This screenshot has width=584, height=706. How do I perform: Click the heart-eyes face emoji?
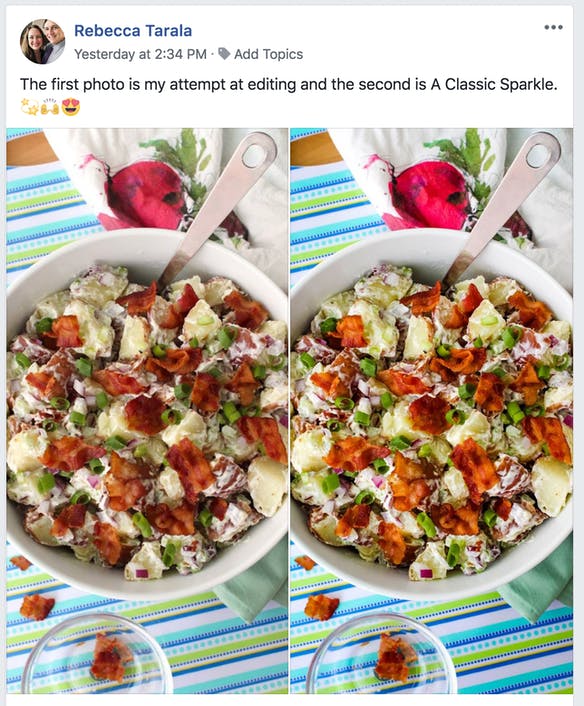[71, 108]
